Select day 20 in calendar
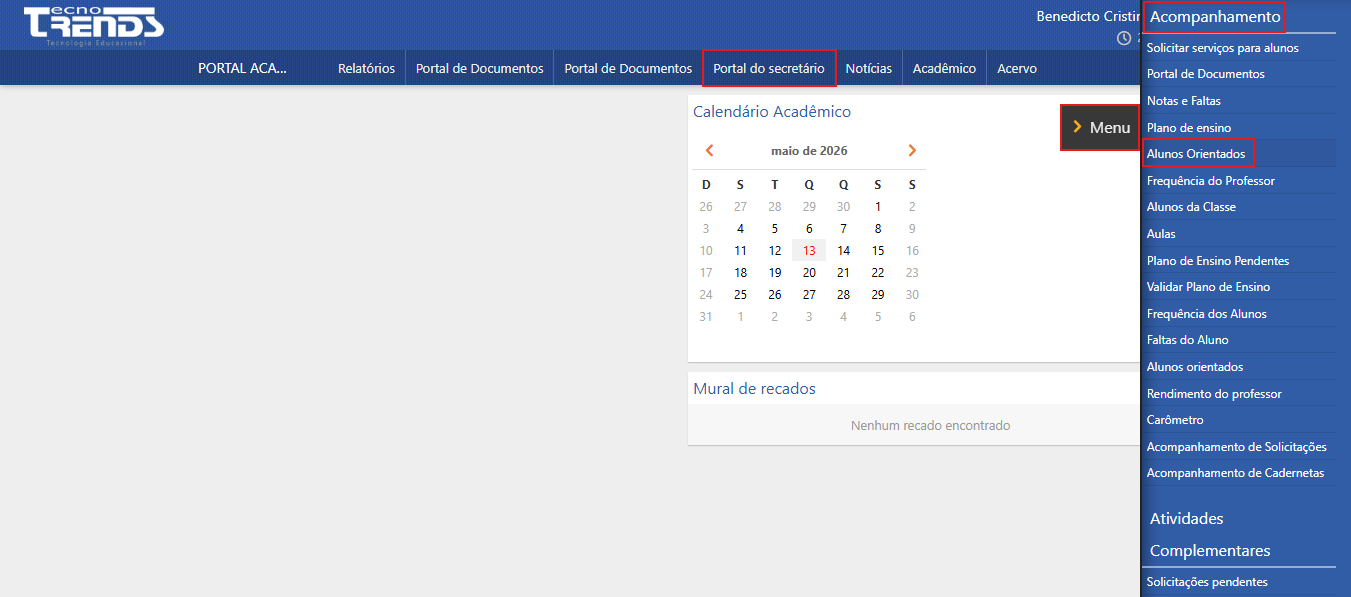Image resolution: width=1351 pixels, height=597 pixels. 809,273
